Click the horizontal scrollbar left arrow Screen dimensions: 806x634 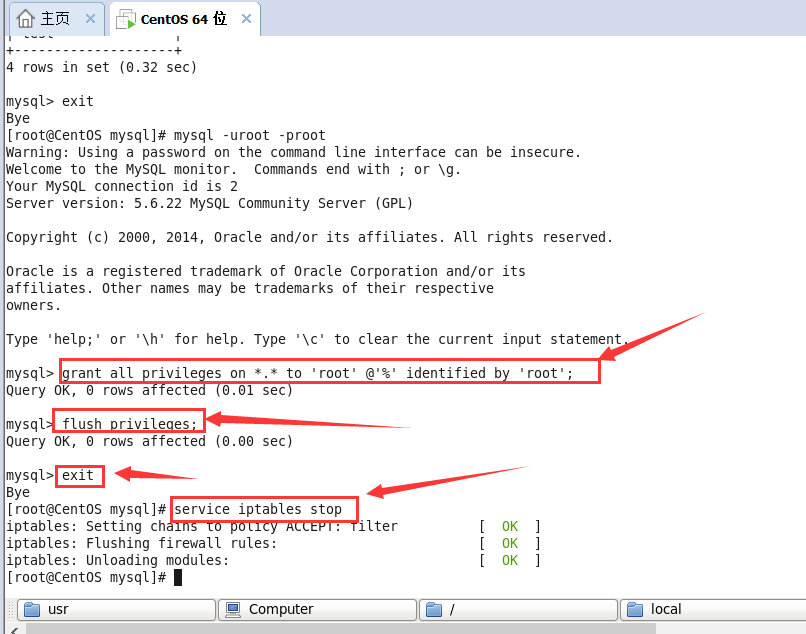coord(14,630)
